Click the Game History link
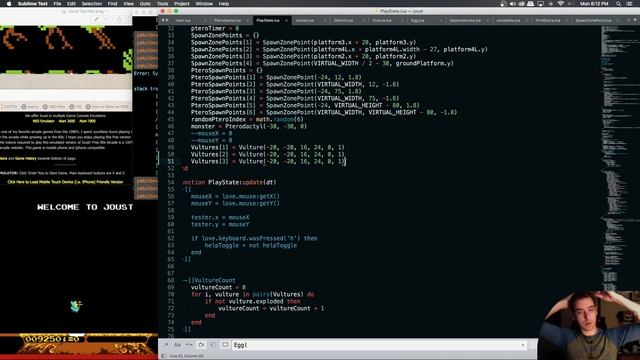640x360 pixels. tap(25, 158)
